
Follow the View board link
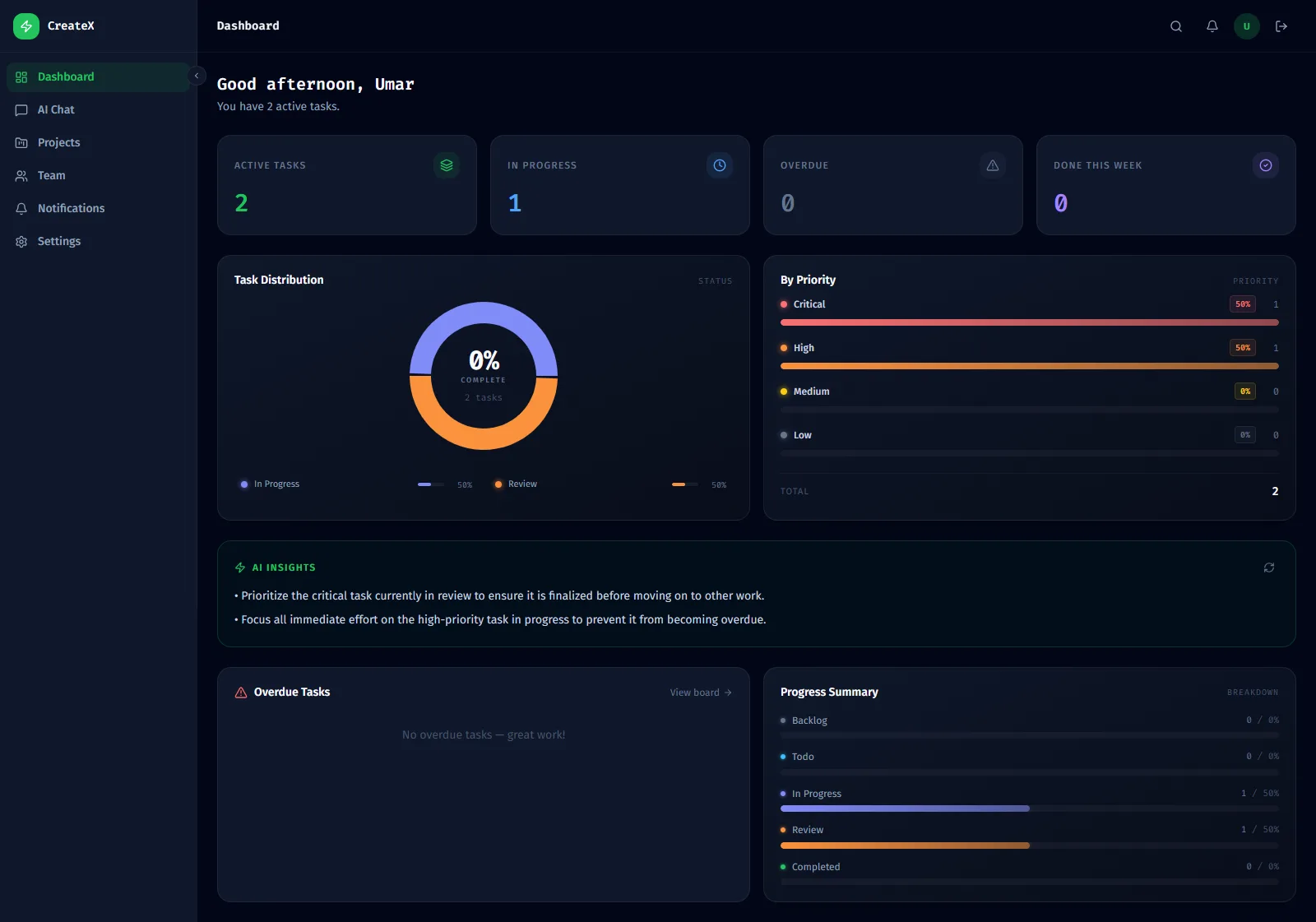701,693
